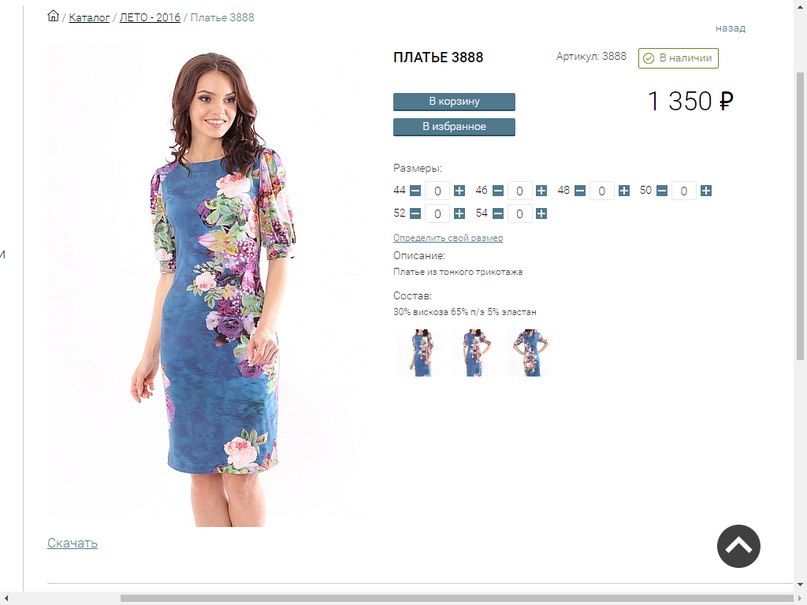Click the назад link
Viewport: 807px width, 605px height.
(x=730, y=28)
